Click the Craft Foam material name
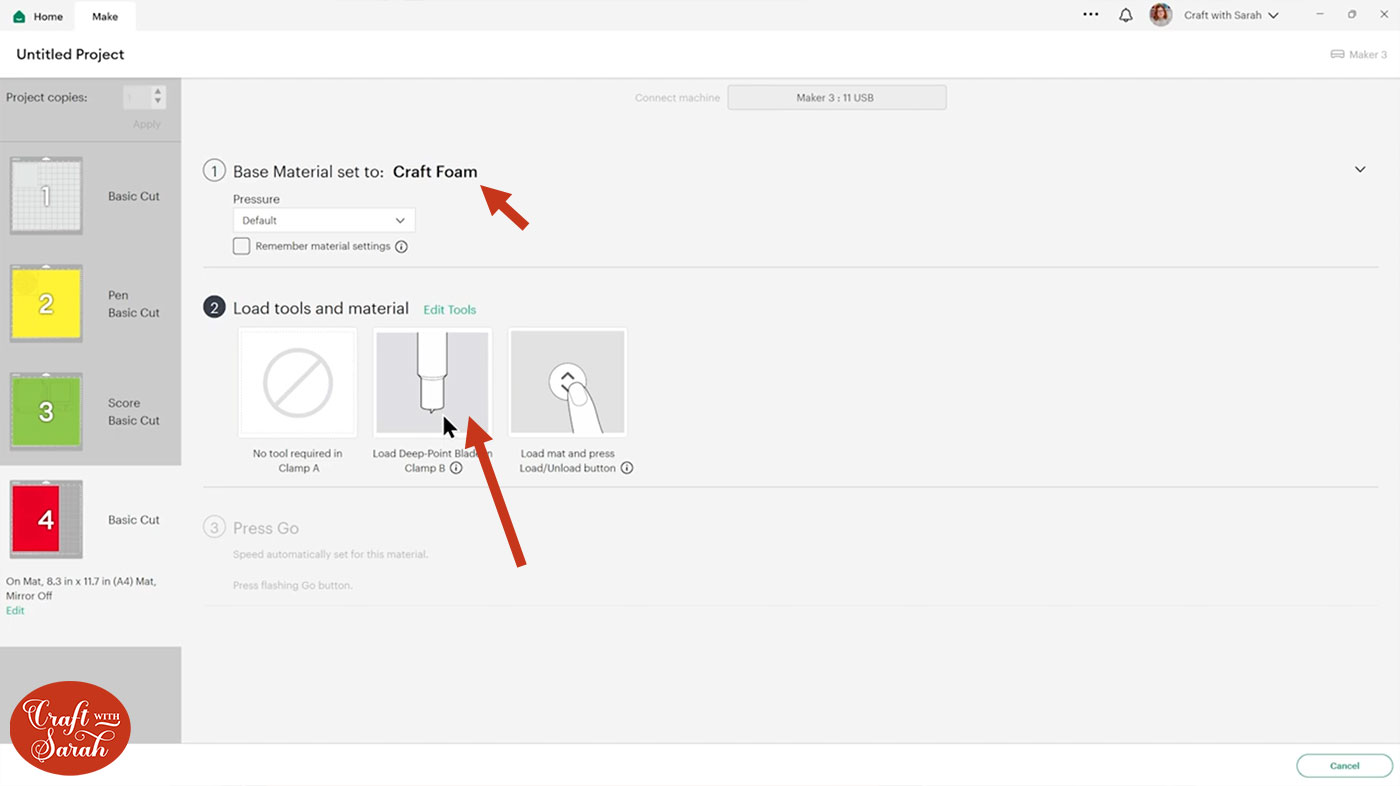This screenshot has height=786, width=1400. pos(435,171)
